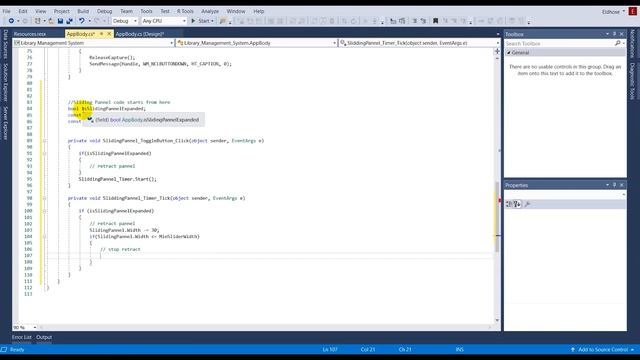Click the SliddingPannel_Timer.Start(); code line

(x=118, y=179)
